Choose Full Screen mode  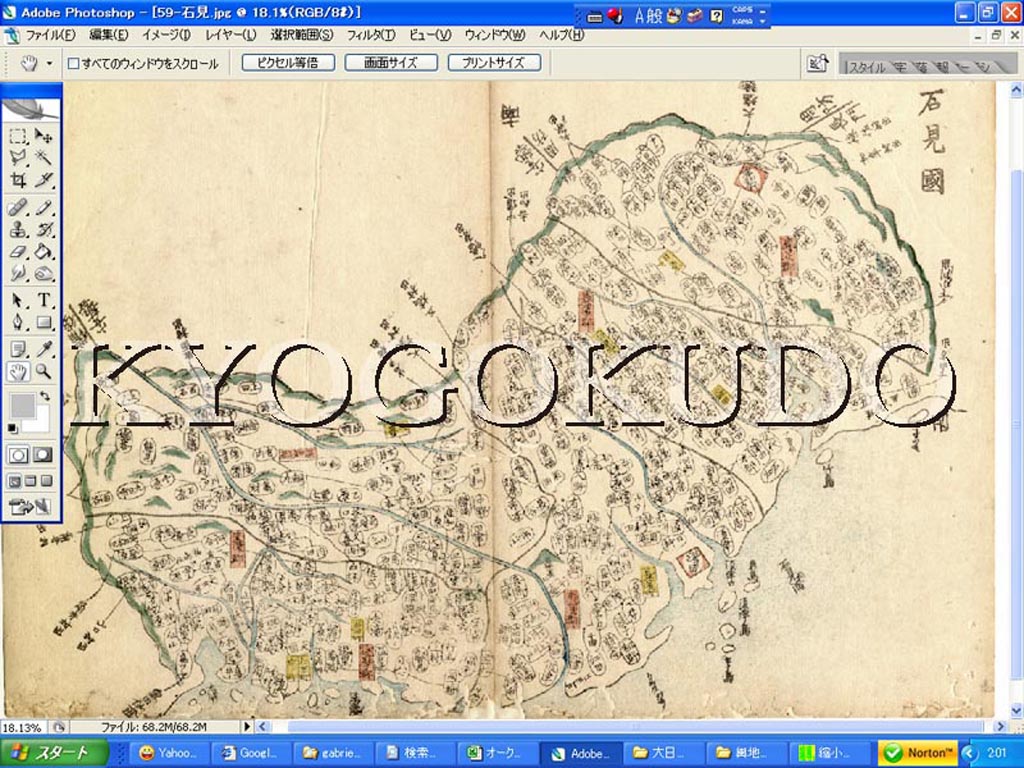[x=46, y=482]
